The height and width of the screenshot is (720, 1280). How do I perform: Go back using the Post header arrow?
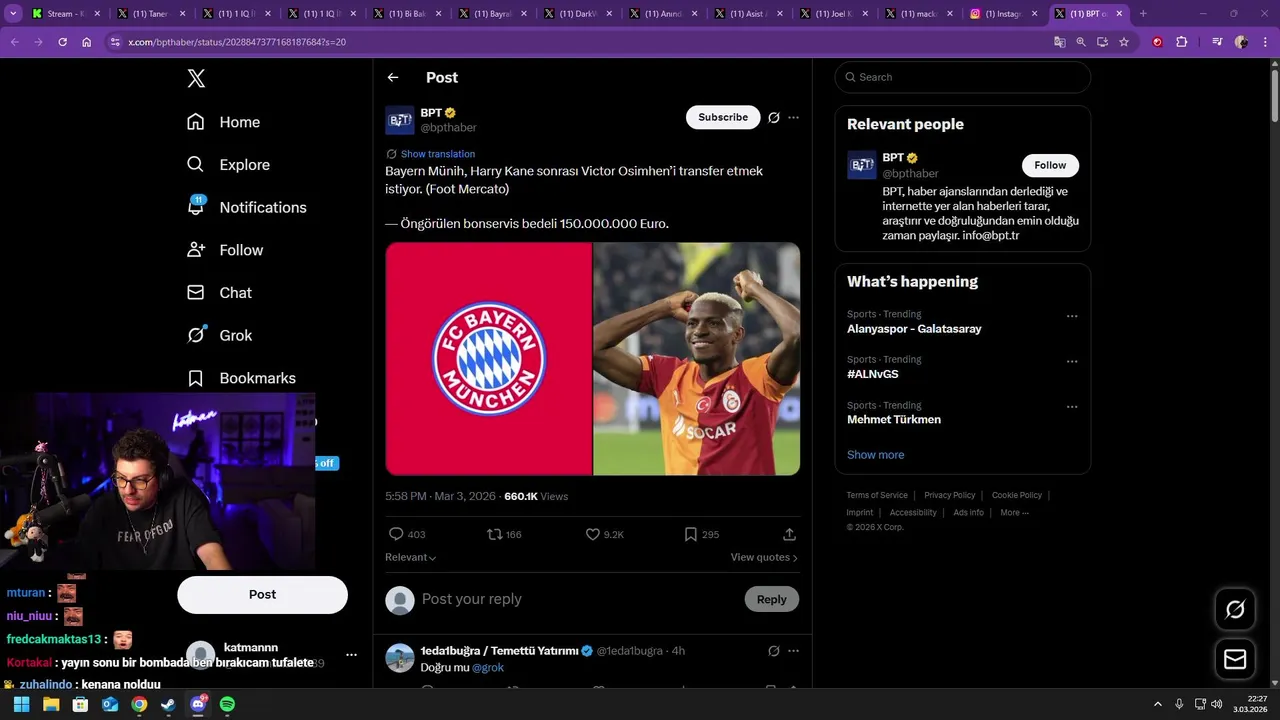point(393,77)
